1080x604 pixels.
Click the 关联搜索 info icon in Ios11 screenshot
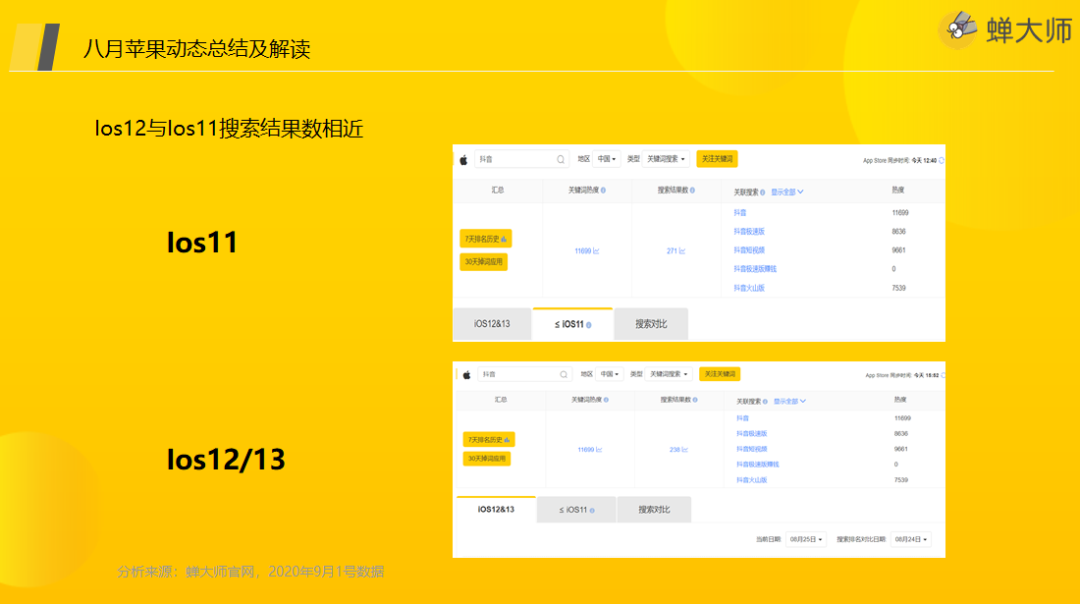(x=762, y=193)
